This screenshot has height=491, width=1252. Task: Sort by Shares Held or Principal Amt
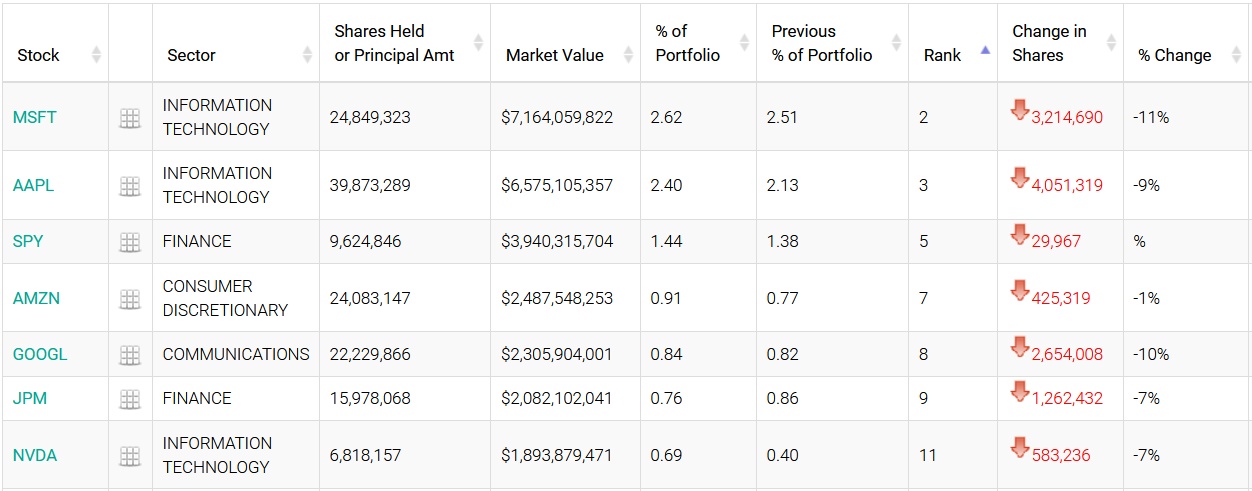[394, 43]
